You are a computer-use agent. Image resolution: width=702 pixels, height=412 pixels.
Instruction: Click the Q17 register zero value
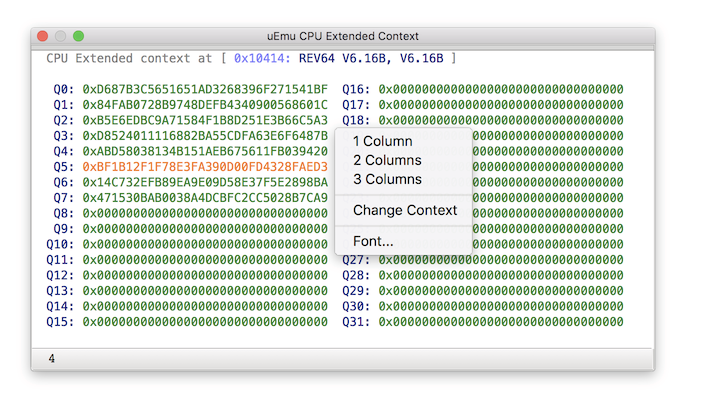(x=501, y=105)
